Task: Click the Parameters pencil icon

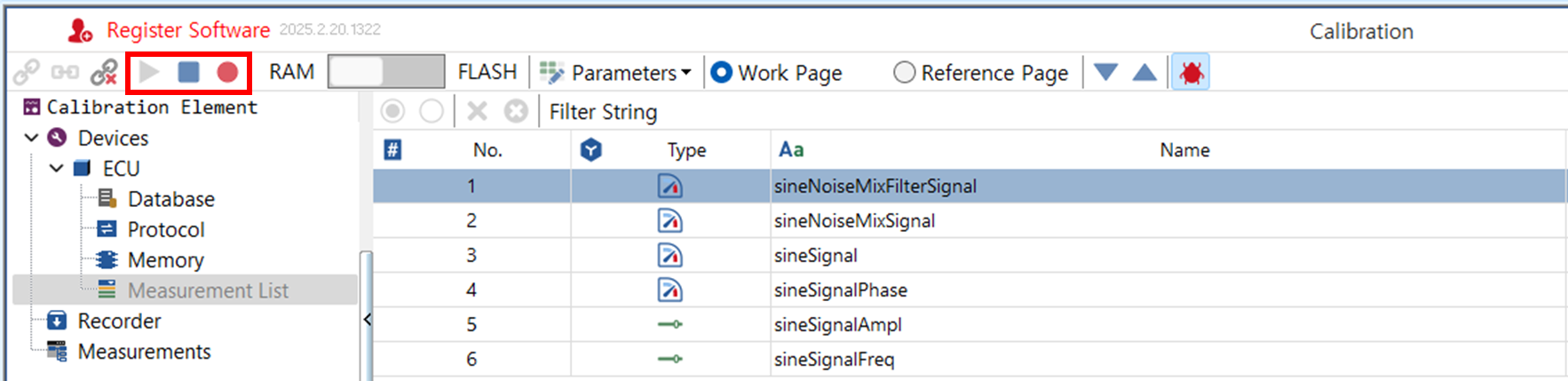Action: pos(551,73)
